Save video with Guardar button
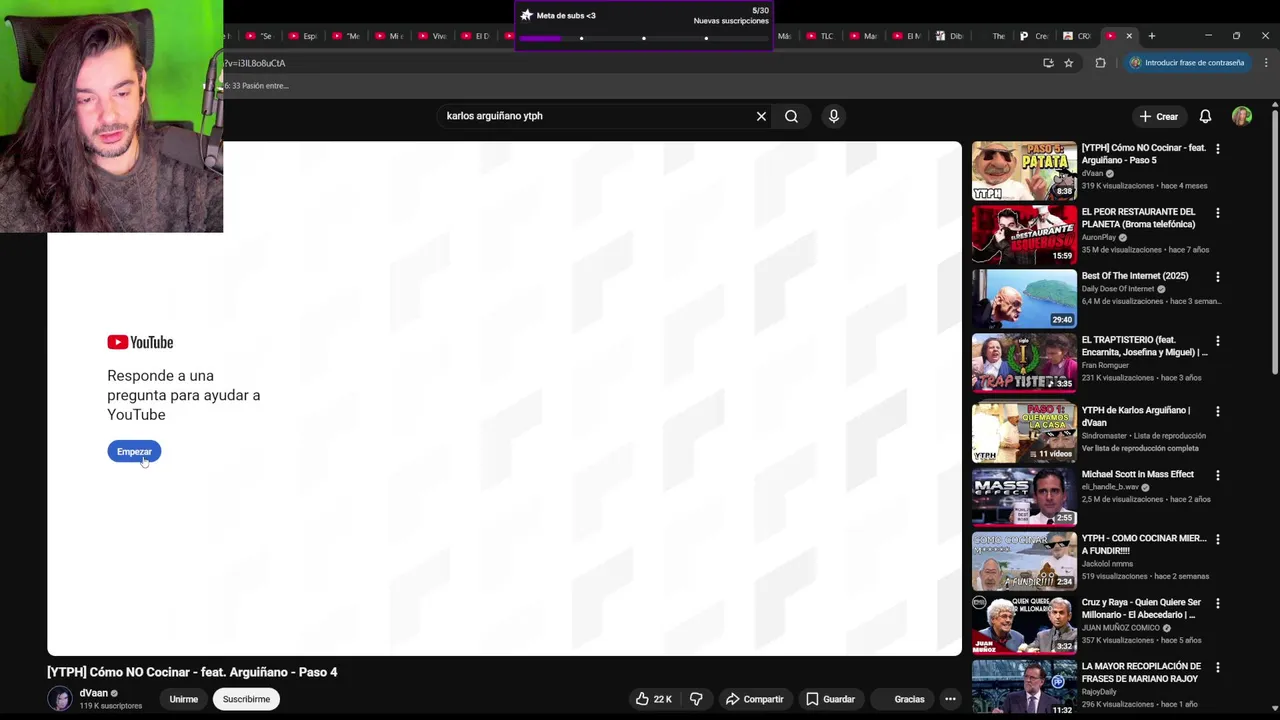This screenshot has width=1280, height=720. click(x=831, y=699)
